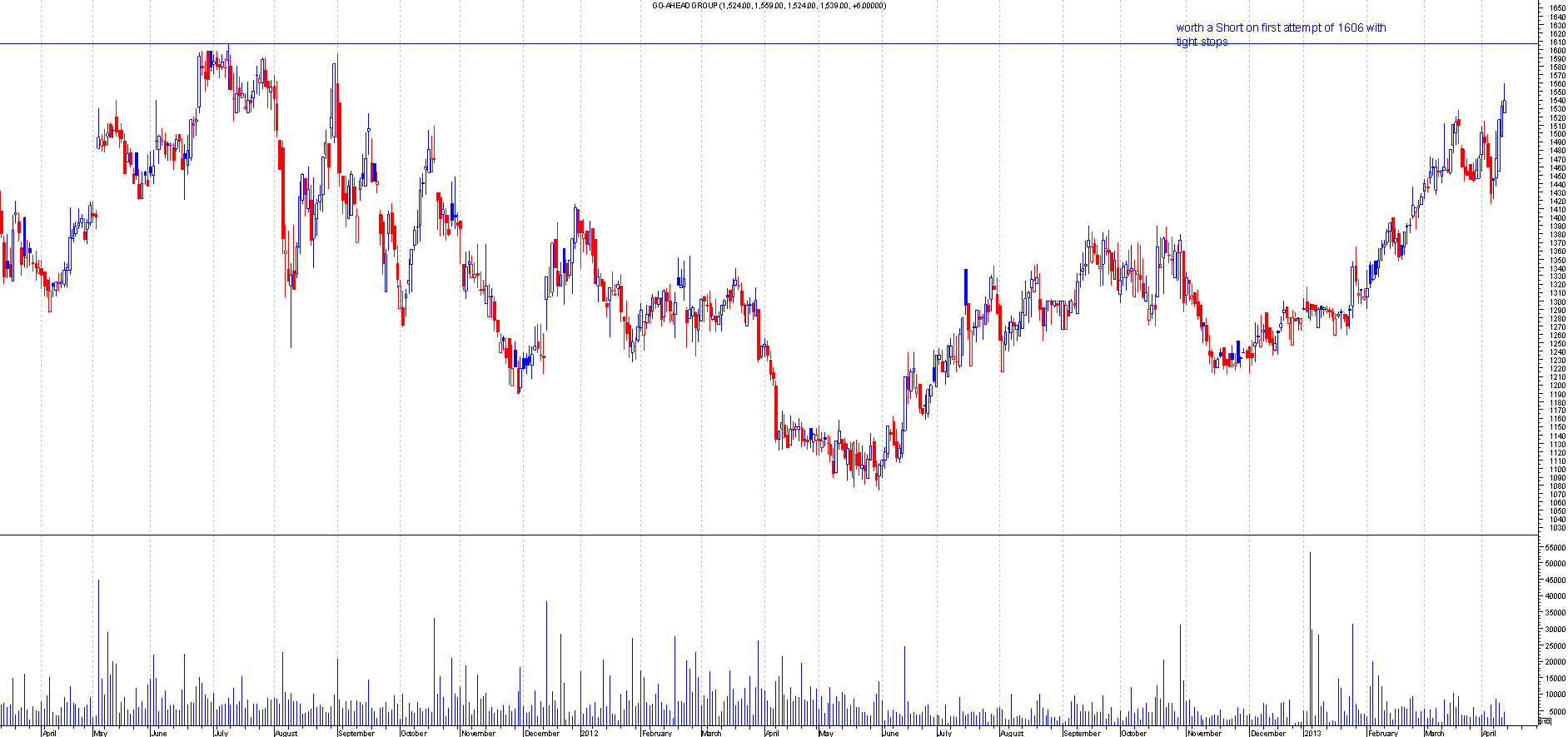Image resolution: width=1568 pixels, height=737 pixels.
Task: Click the 1400 price axis label
Action: click(1556, 218)
